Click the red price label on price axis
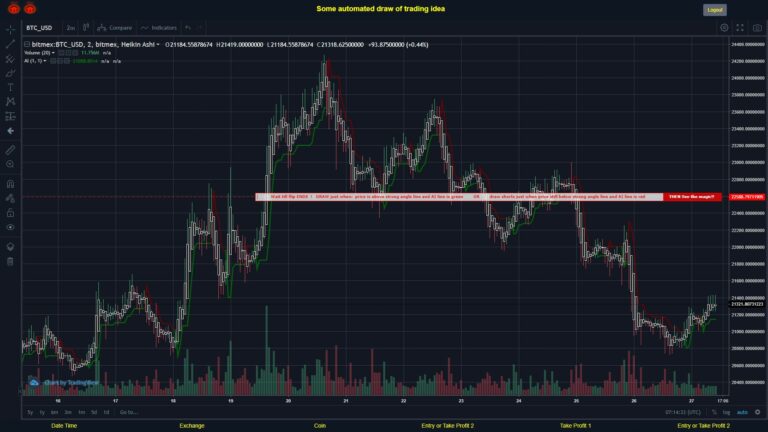Image resolution: width=768 pixels, height=432 pixels. (747, 197)
